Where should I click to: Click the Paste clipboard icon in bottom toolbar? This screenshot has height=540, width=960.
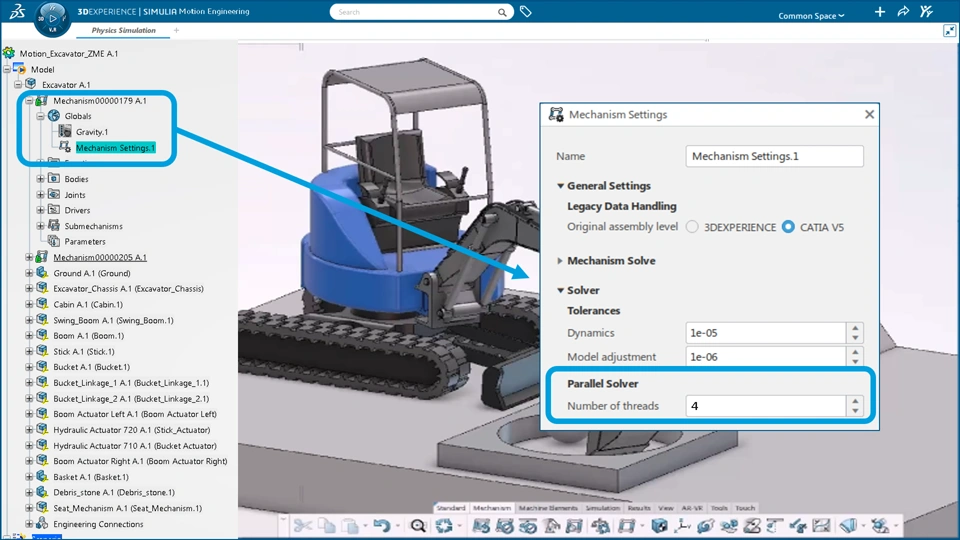click(350, 526)
